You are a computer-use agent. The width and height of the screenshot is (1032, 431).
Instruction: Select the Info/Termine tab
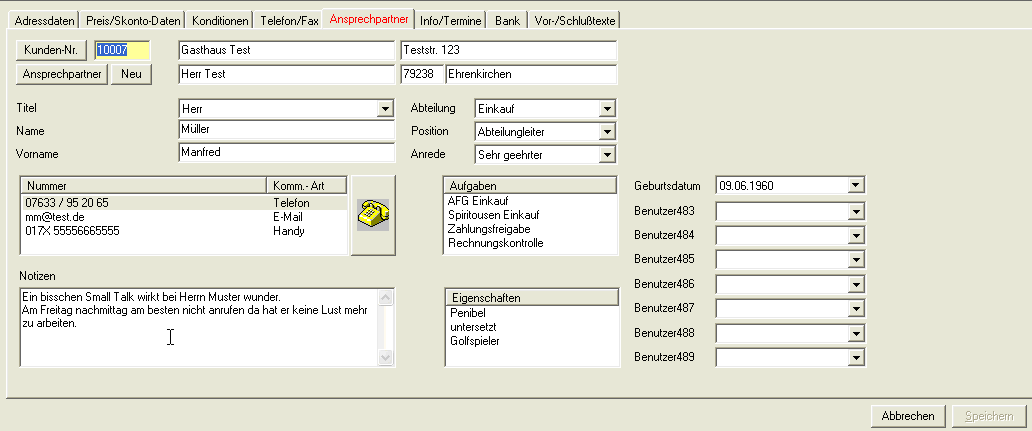click(x=452, y=20)
